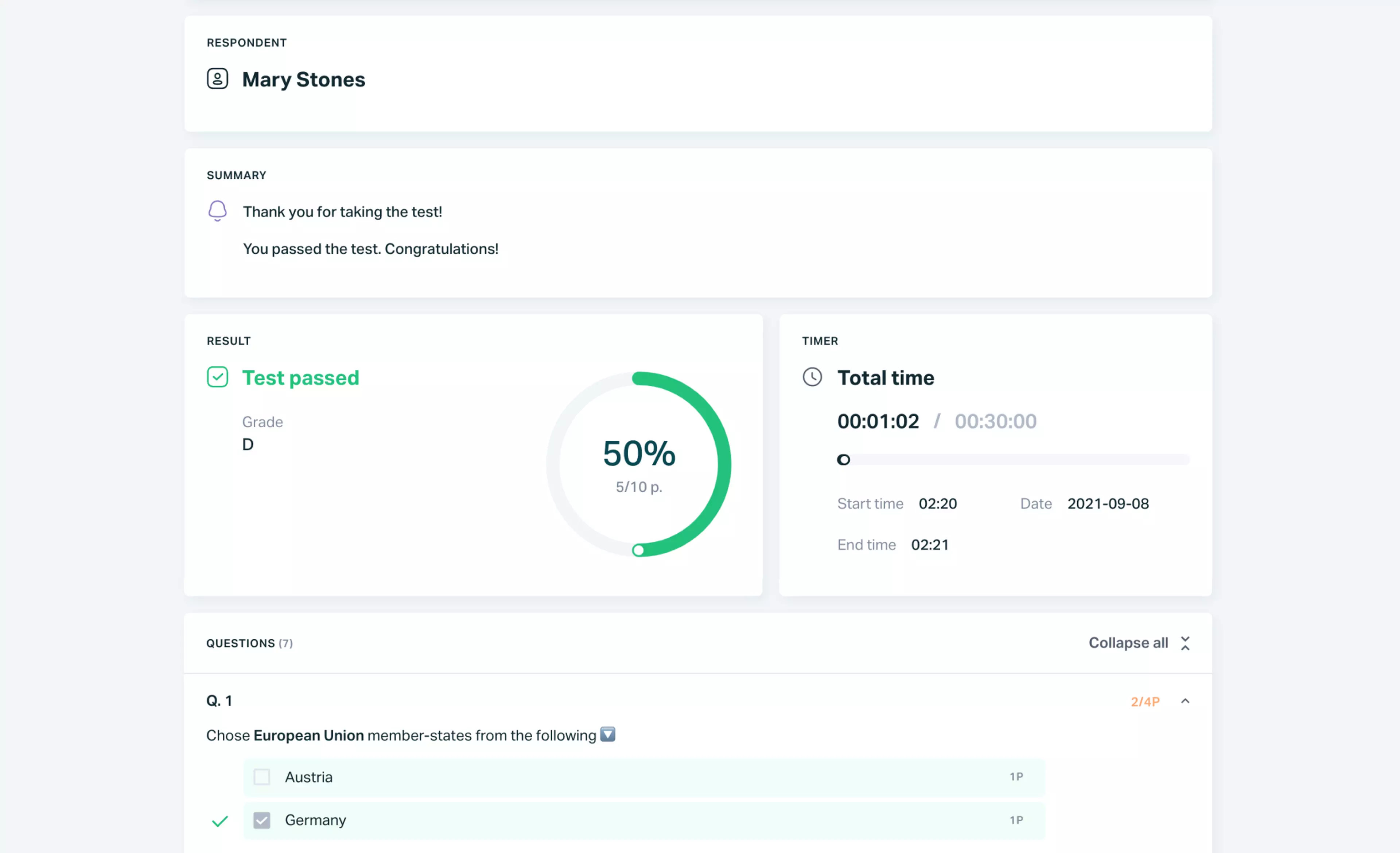Click the circular 50% score gauge

coord(639,463)
